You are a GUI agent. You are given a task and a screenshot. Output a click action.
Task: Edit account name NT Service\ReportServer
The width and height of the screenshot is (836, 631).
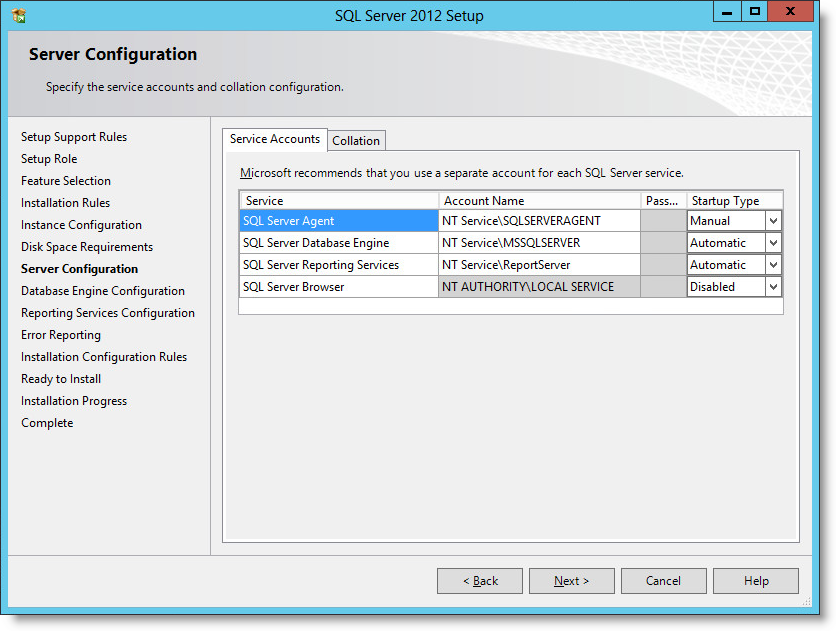(x=540, y=265)
